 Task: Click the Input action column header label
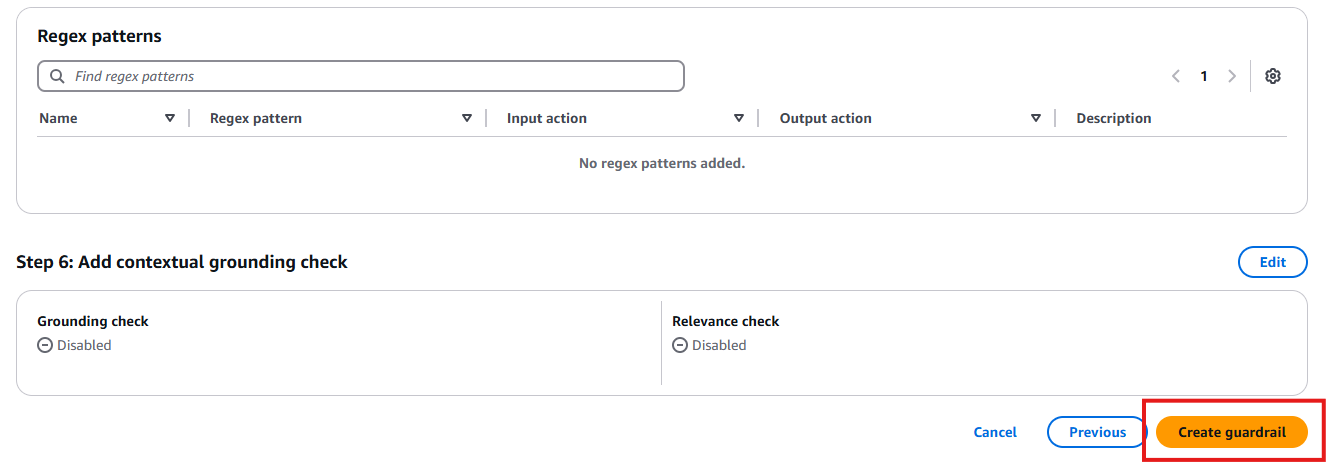pyautogui.click(x=547, y=118)
